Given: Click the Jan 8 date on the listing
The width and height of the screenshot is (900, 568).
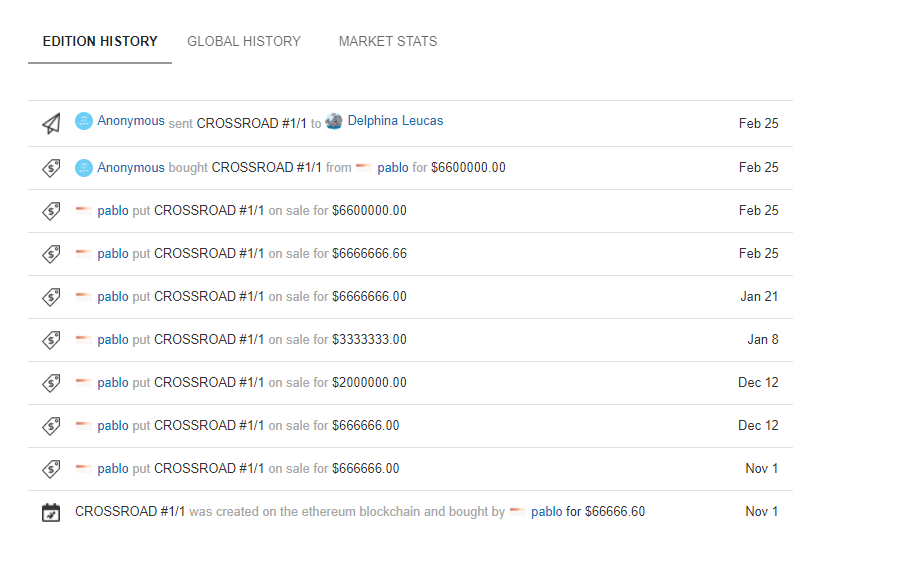Looking at the screenshot, I should pyautogui.click(x=762, y=340).
